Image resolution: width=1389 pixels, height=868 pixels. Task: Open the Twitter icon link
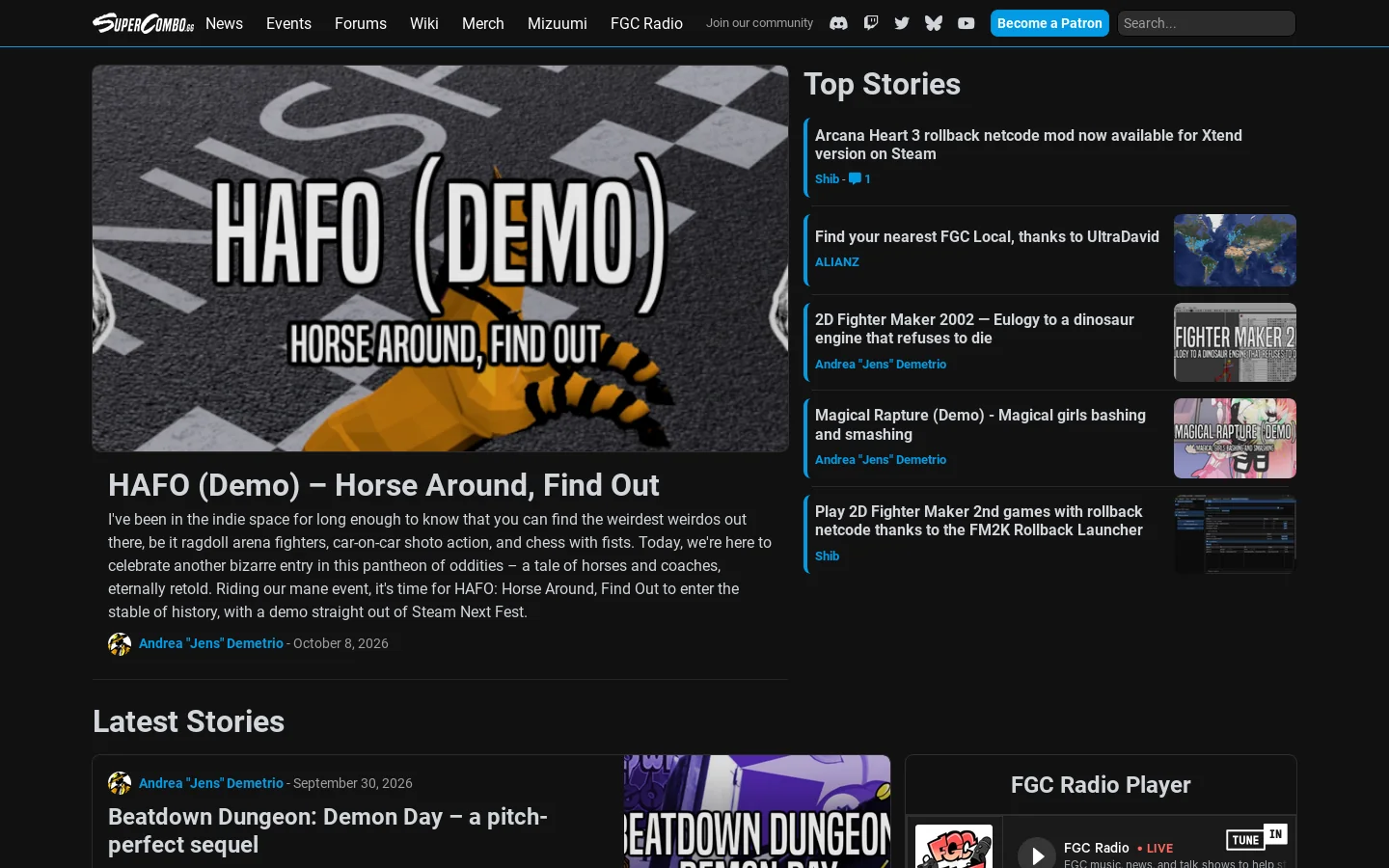coord(902,23)
